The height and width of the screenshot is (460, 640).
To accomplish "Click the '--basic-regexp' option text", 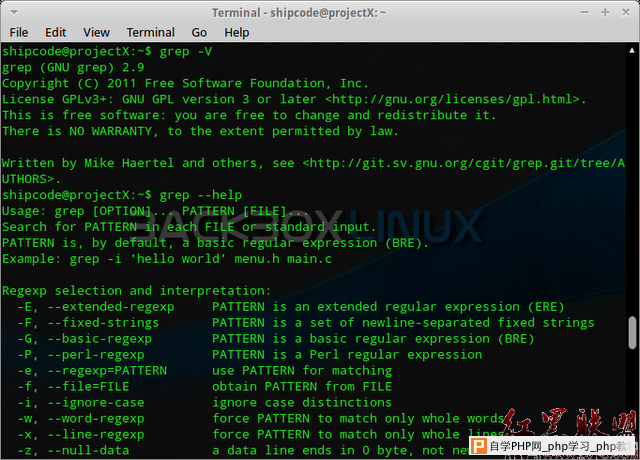I will click(x=100, y=339).
